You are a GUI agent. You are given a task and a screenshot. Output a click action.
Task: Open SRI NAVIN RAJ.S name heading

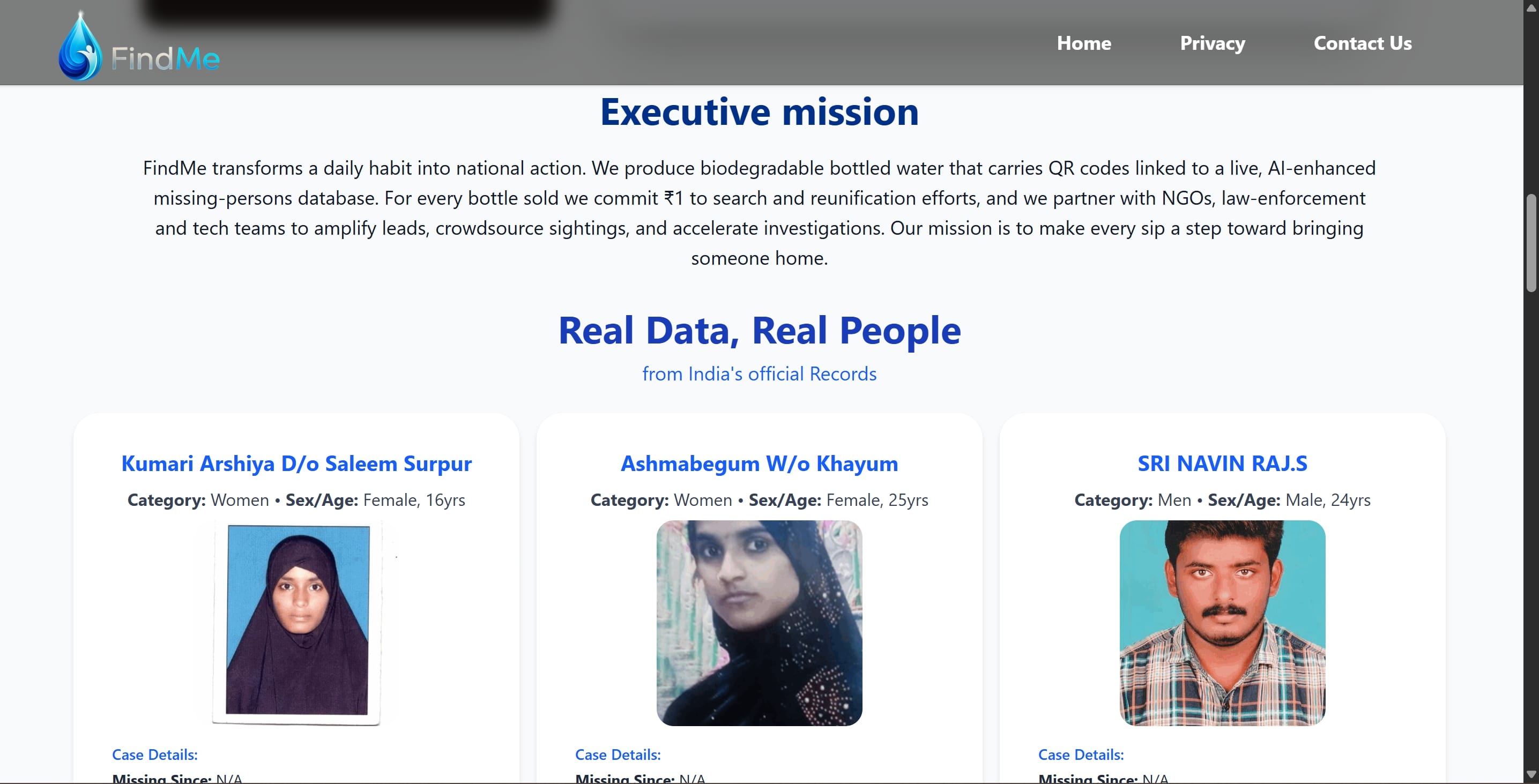(x=1222, y=464)
